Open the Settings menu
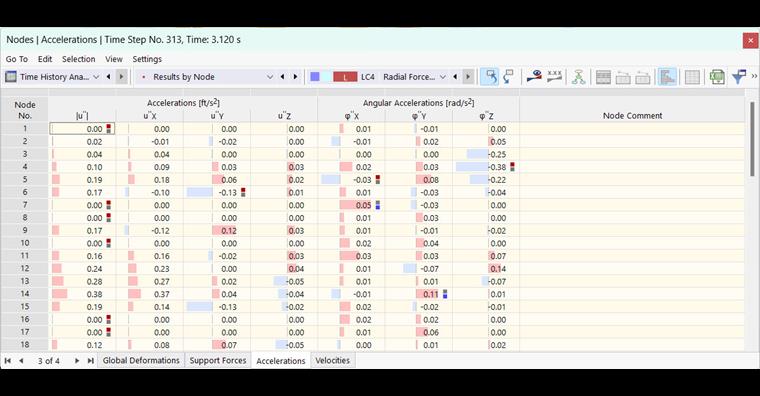760x396 pixels. (x=147, y=59)
